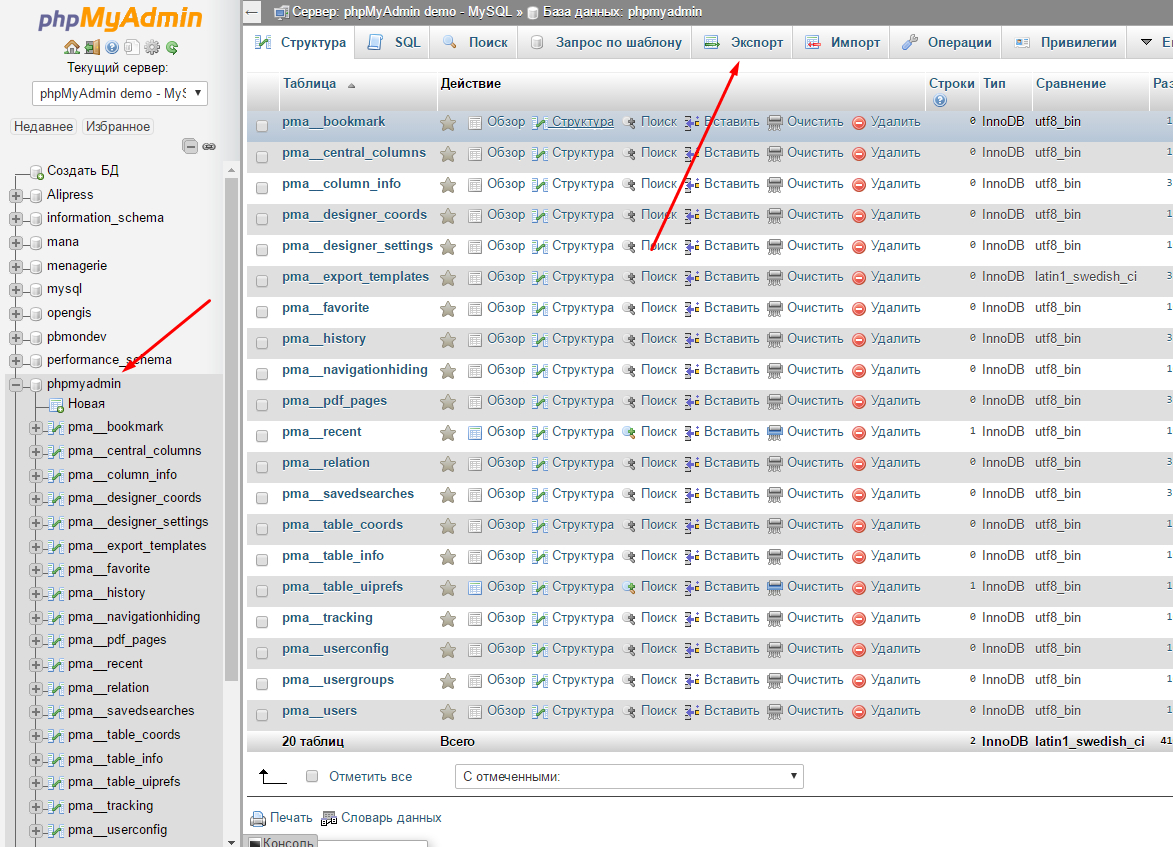Open the pma__designer_coords table link

(355, 215)
